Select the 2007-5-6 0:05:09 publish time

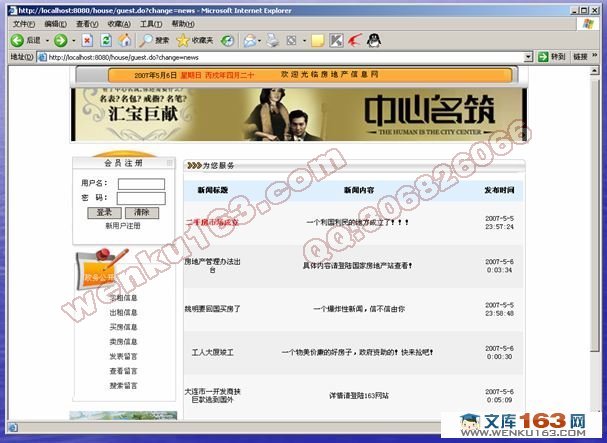coord(499,395)
